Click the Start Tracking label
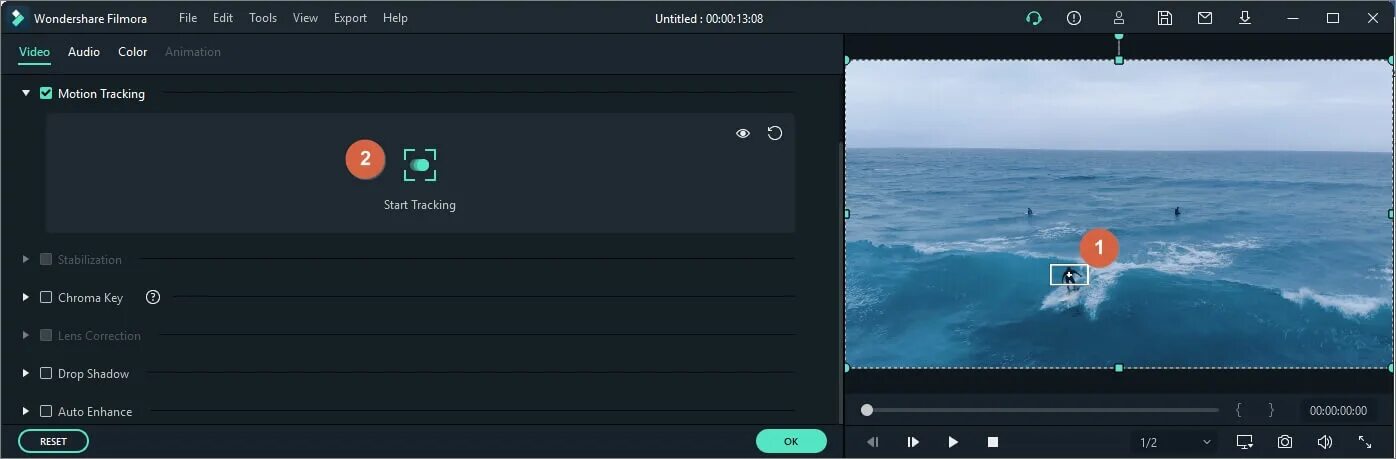Image resolution: width=1396 pixels, height=459 pixels. [420, 205]
